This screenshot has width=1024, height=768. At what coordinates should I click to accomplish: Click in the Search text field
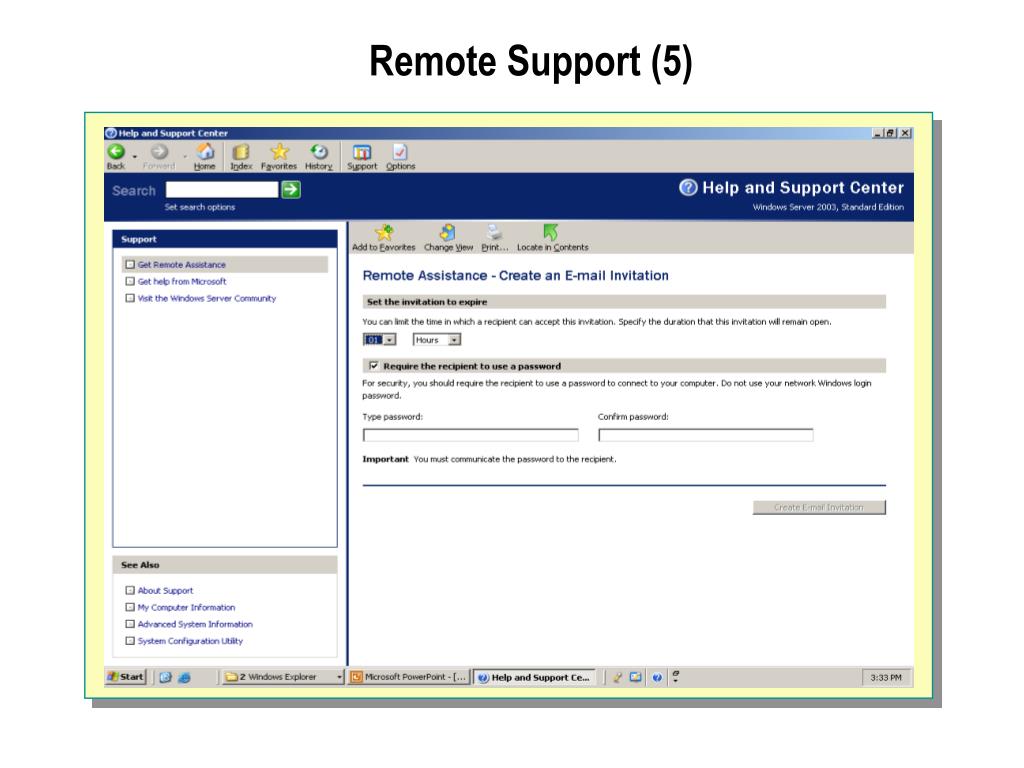coord(222,190)
